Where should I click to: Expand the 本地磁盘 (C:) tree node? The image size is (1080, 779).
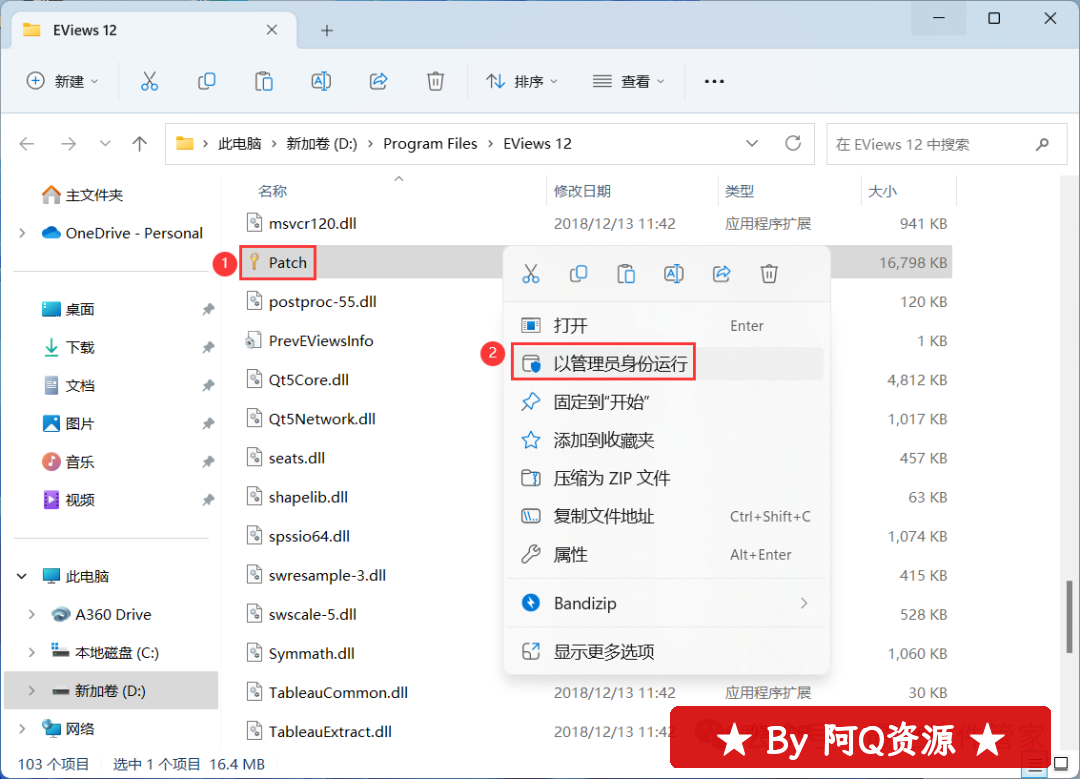pyautogui.click(x=32, y=653)
